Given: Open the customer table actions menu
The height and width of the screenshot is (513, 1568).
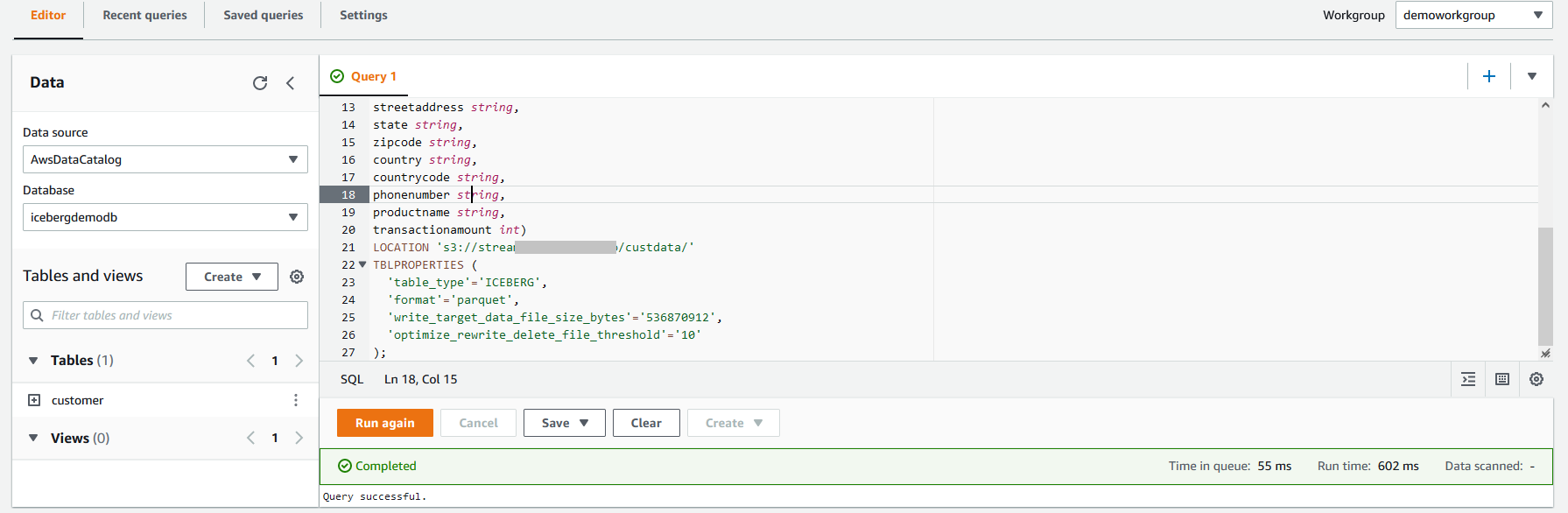Looking at the screenshot, I should coord(296,400).
